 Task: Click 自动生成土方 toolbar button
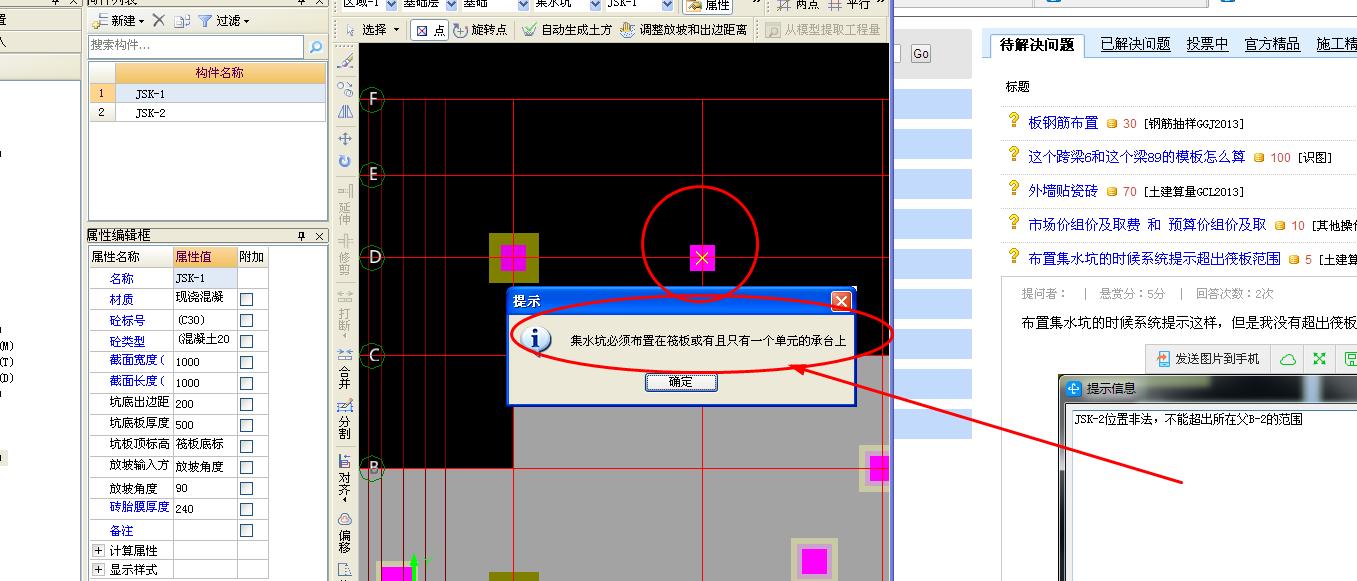point(566,30)
